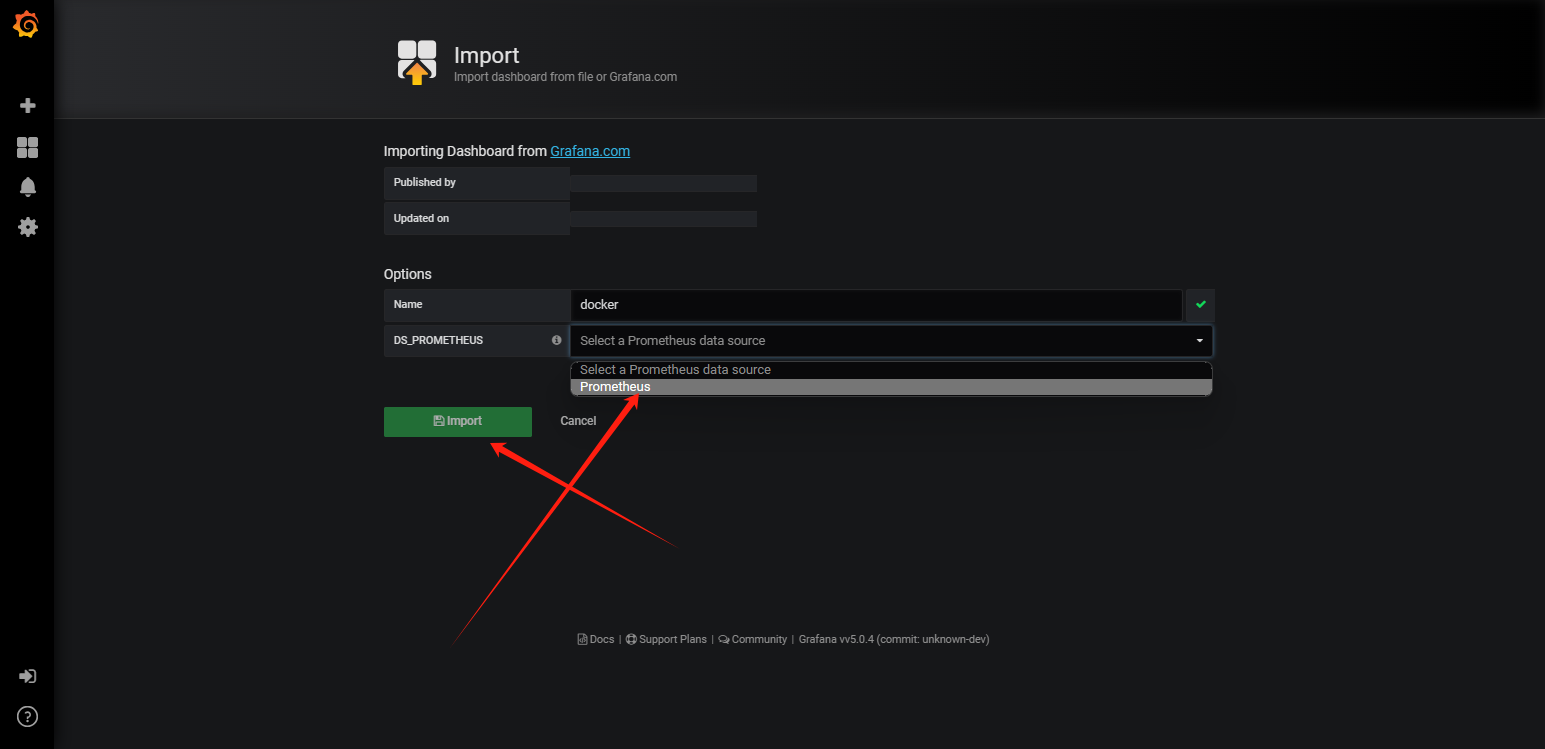Viewport: 1545px width, 749px height.
Task: Choose 'Select a Prometheus data source' placeholder option
Action: pos(891,370)
